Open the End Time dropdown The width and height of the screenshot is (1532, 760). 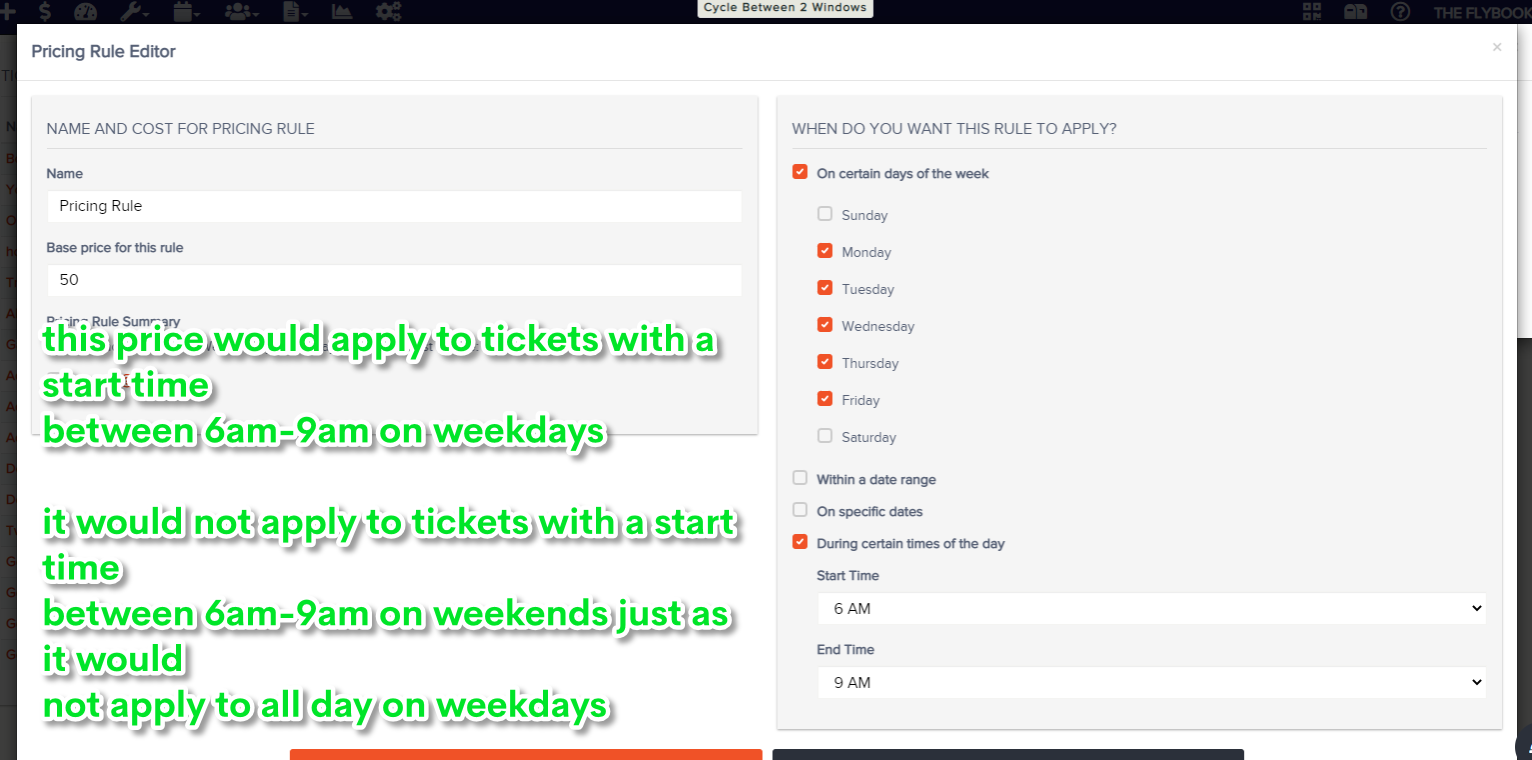1151,682
